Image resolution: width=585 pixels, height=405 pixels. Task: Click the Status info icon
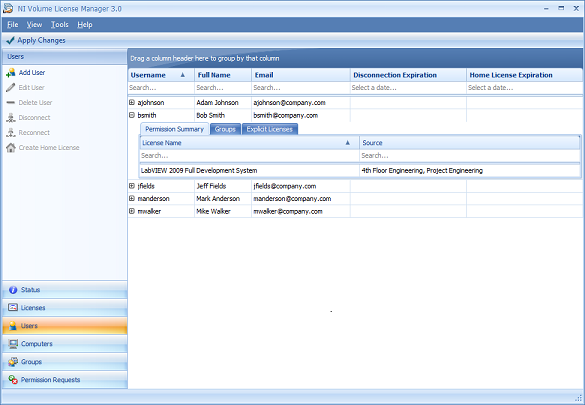click(x=13, y=290)
